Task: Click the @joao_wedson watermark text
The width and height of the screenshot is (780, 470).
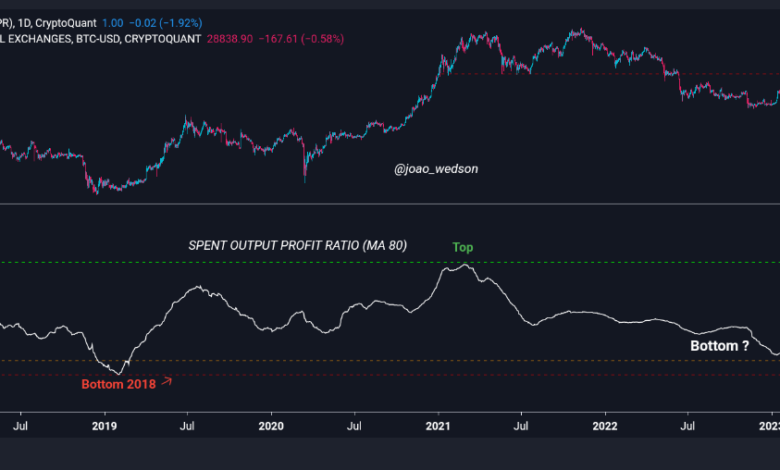Action: pyautogui.click(x=436, y=169)
